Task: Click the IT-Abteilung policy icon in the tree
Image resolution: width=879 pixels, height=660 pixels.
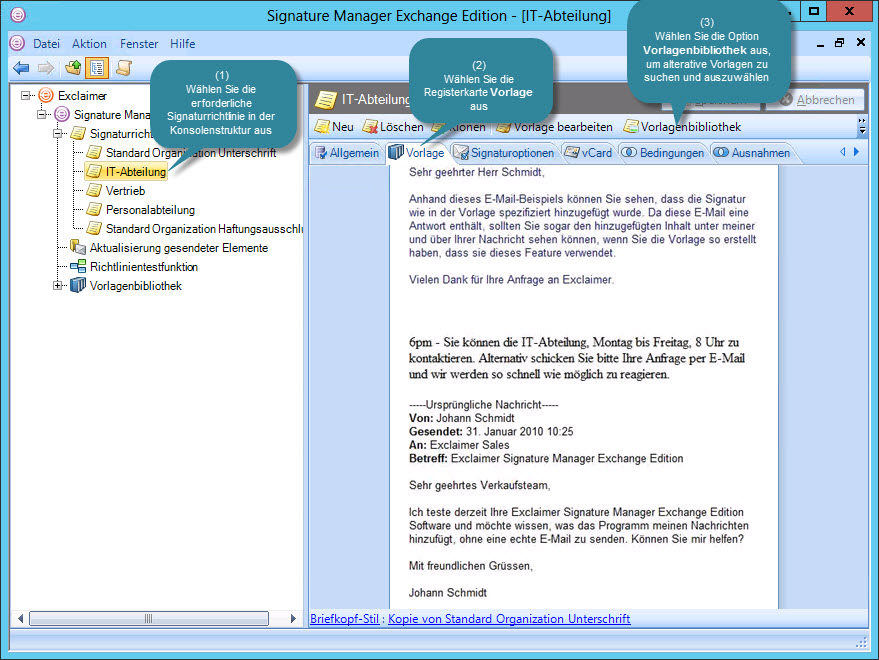Action: 94,172
